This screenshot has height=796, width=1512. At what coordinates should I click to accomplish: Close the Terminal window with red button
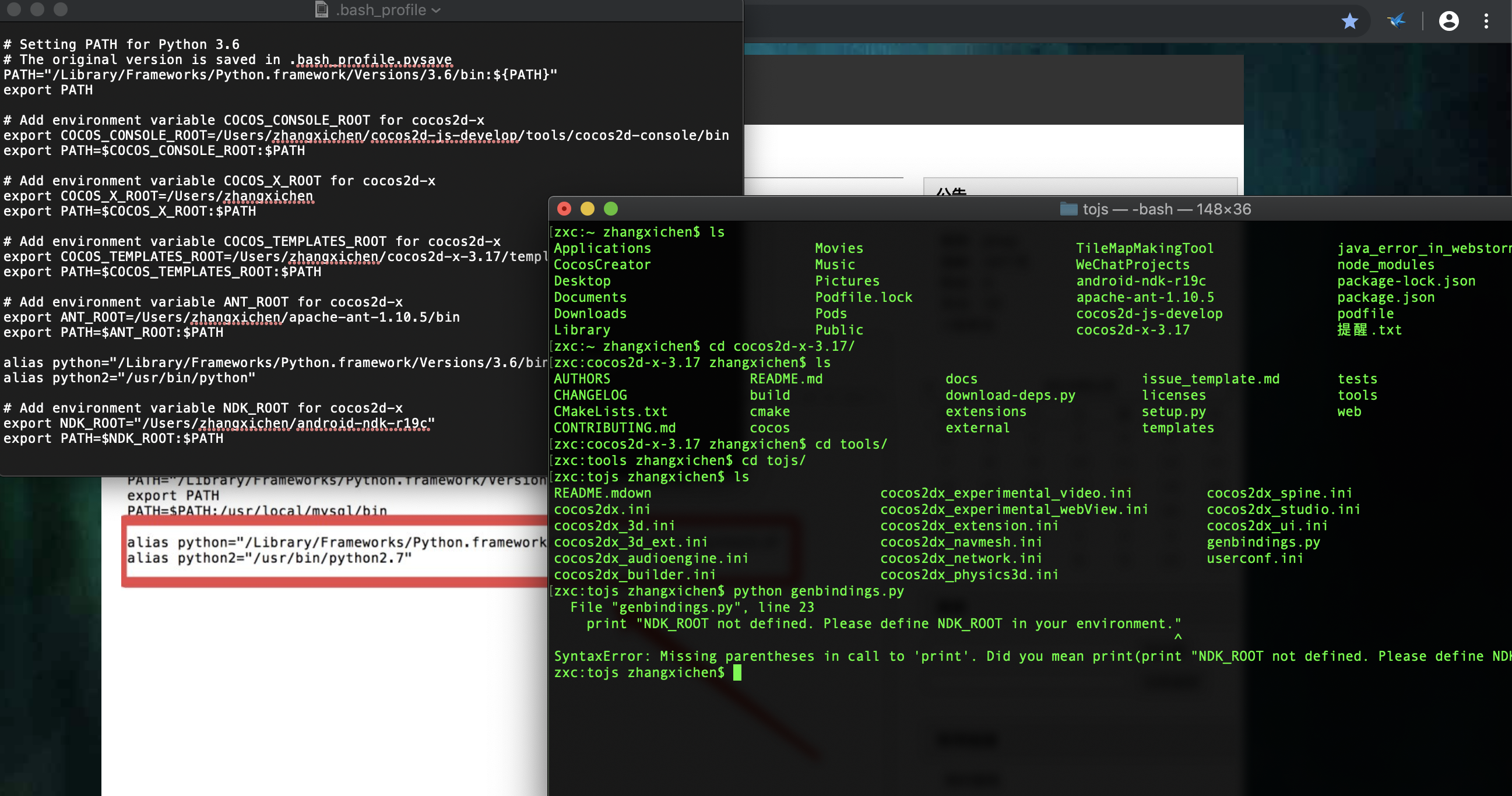(x=564, y=209)
